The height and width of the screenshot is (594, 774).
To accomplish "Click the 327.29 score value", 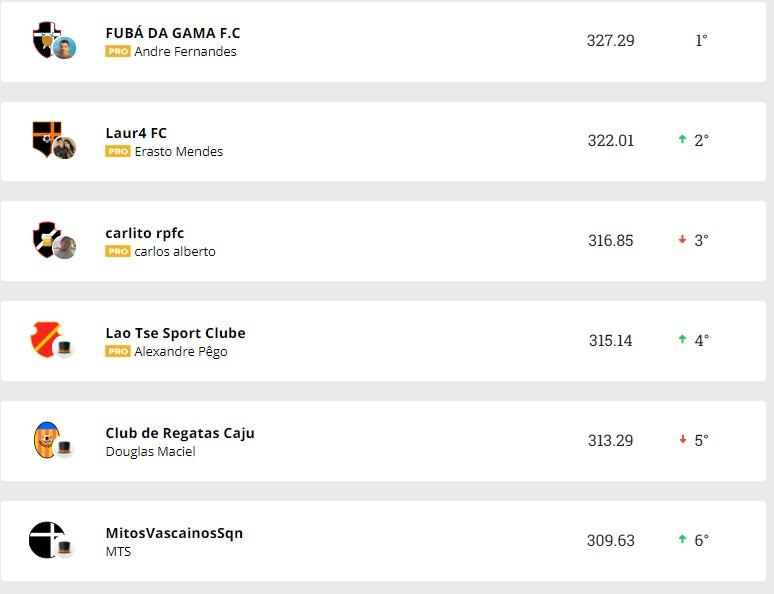I will pos(610,41).
